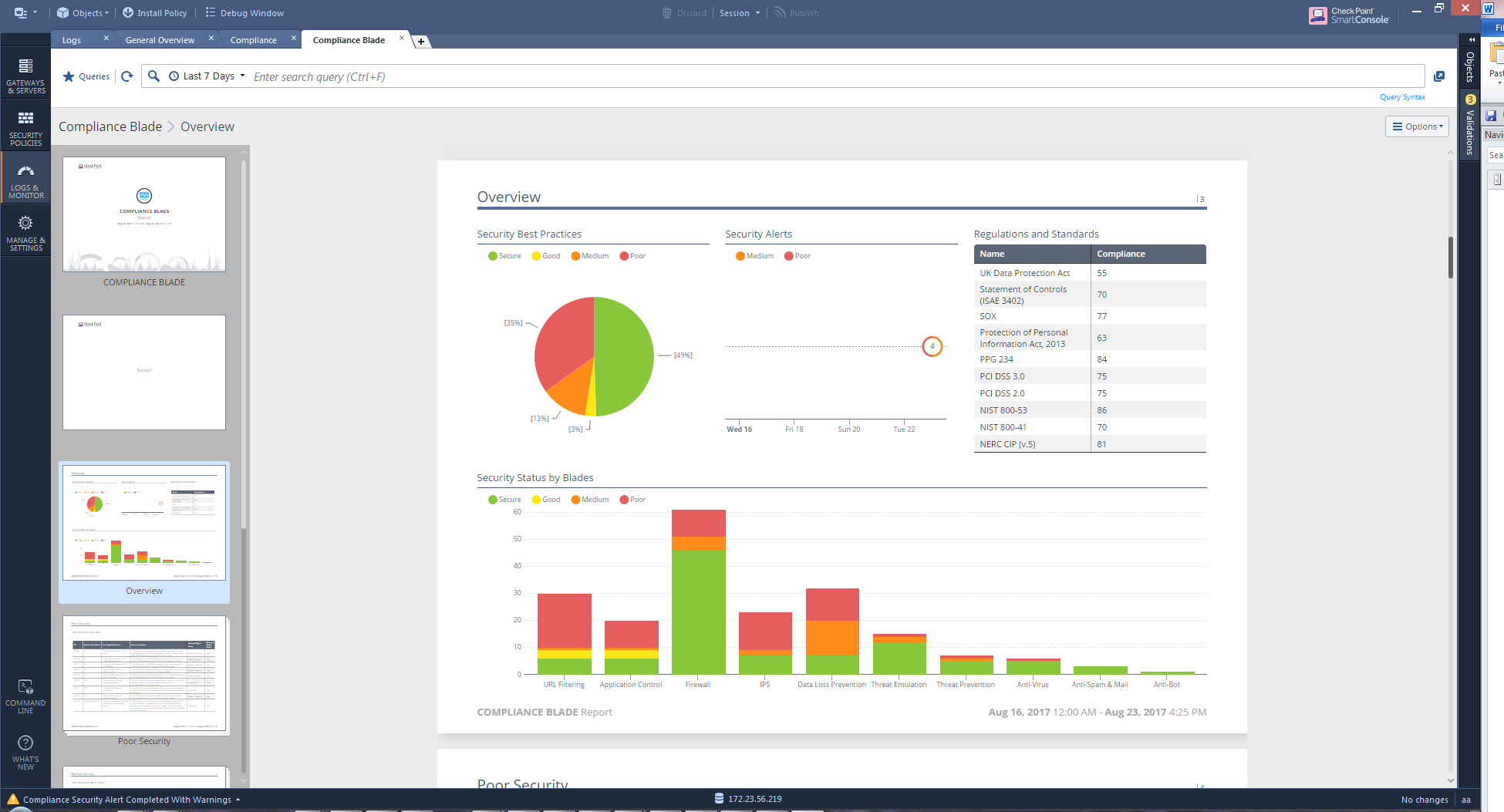Open Gateways & Servers in the sidebar

25,76
